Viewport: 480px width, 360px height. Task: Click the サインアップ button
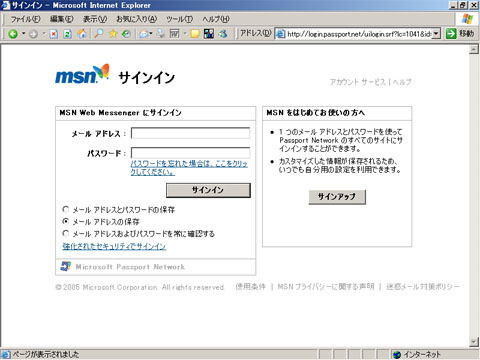pyautogui.click(x=337, y=197)
